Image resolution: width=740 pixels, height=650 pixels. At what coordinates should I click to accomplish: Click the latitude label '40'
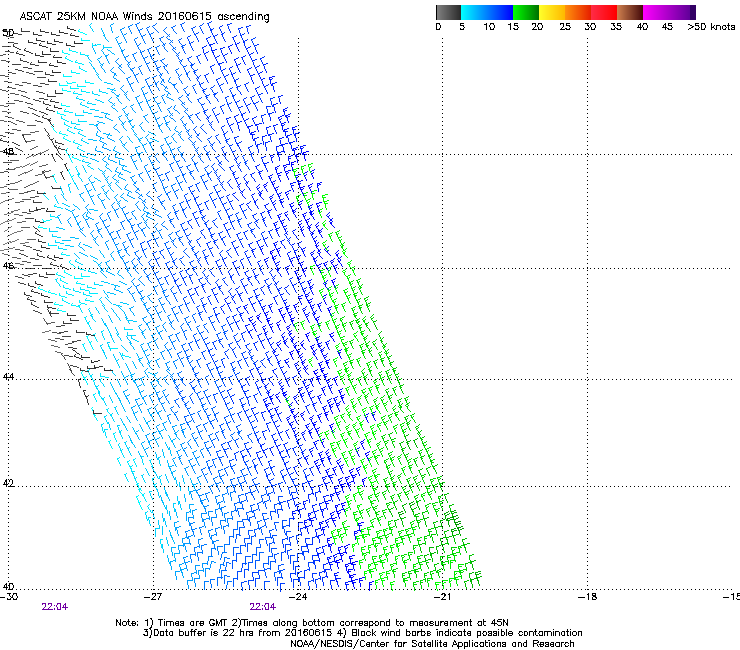coord(8,586)
